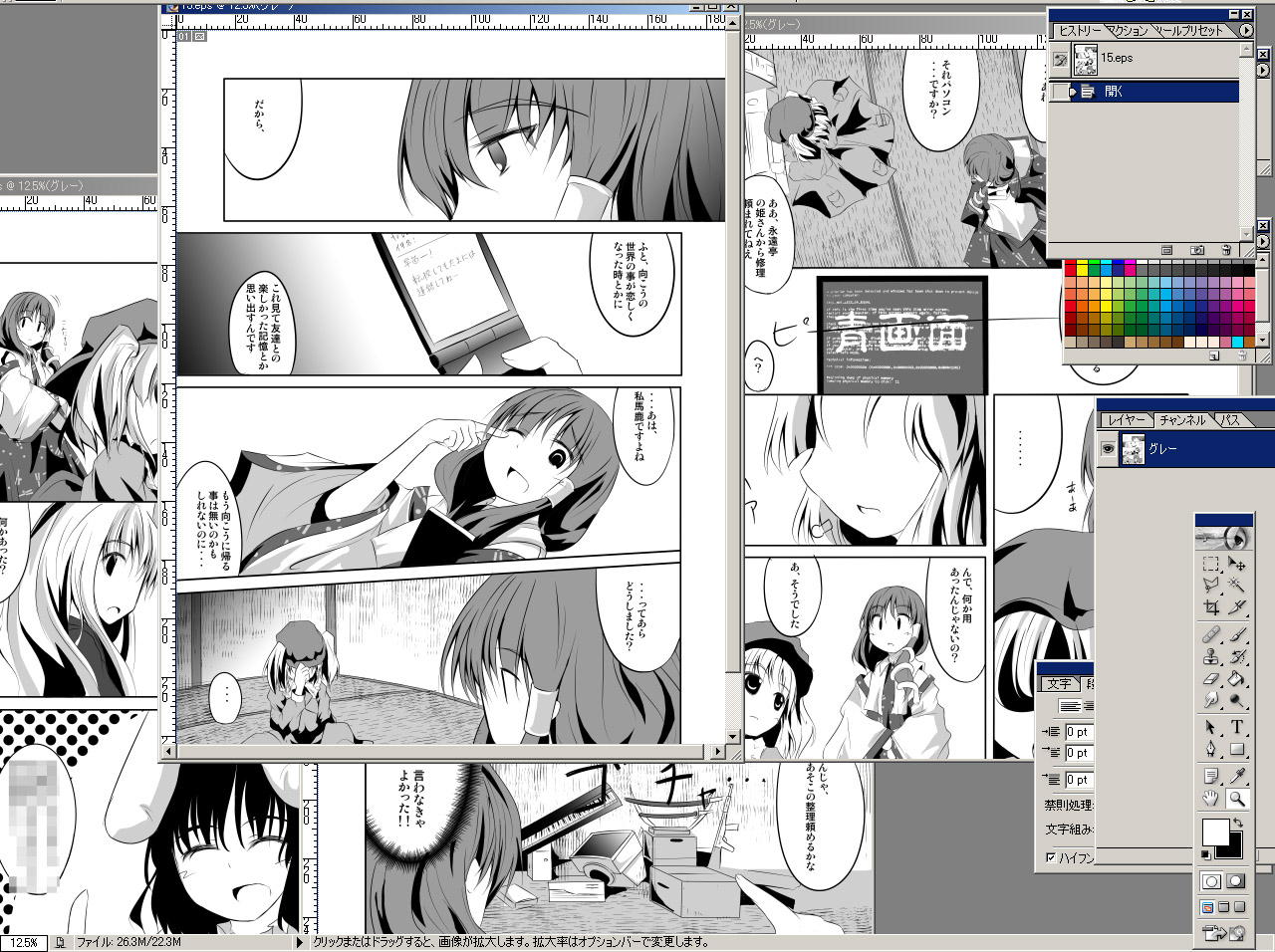Select full screen with menu bar mode
This screenshot has width=1275, height=952.
[x=1223, y=907]
